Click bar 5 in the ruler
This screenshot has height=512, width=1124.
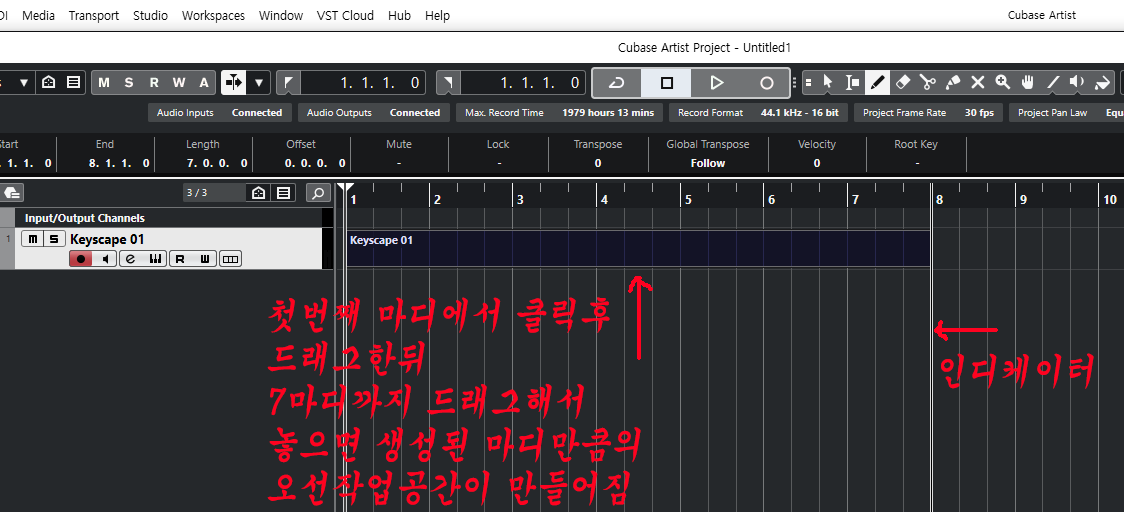point(688,200)
